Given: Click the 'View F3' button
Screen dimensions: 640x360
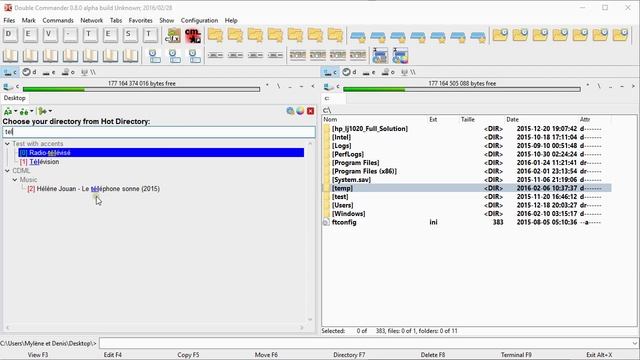Looking at the screenshot, I should [38, 355].
